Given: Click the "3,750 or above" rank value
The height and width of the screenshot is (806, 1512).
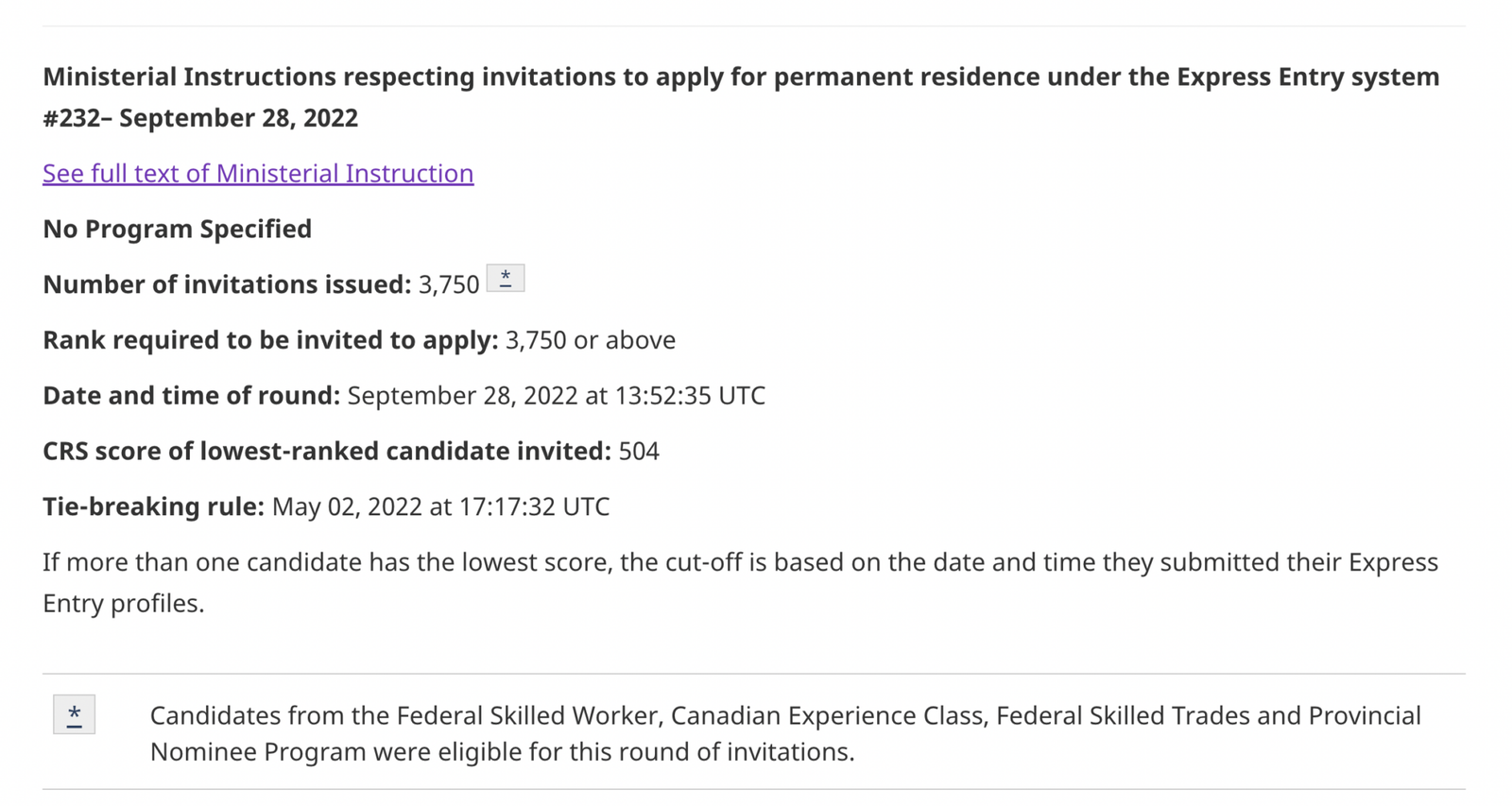Looking at the screenshot, I should pos(591,340).
